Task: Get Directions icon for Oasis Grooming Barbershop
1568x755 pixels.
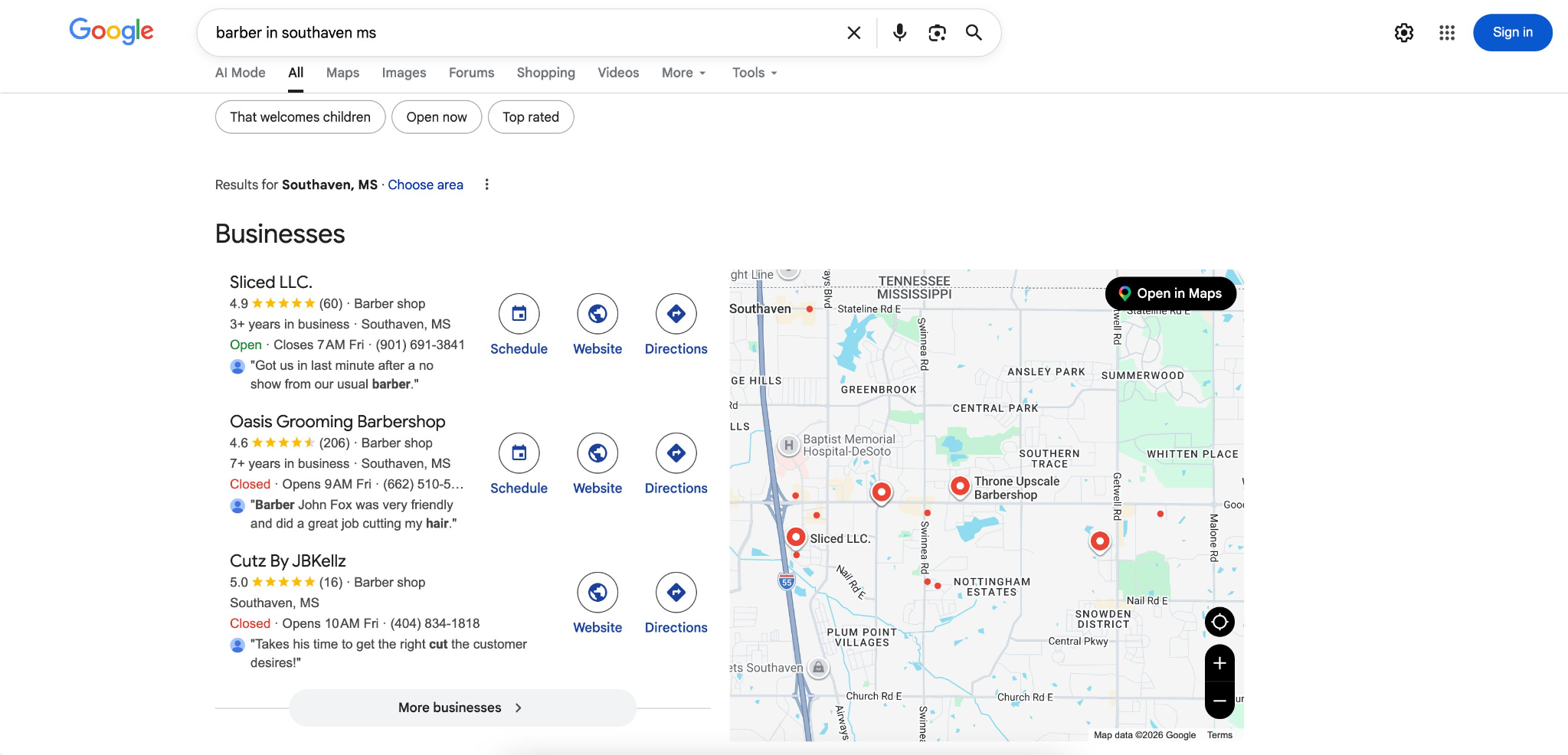Action: (x=676, y=453)
